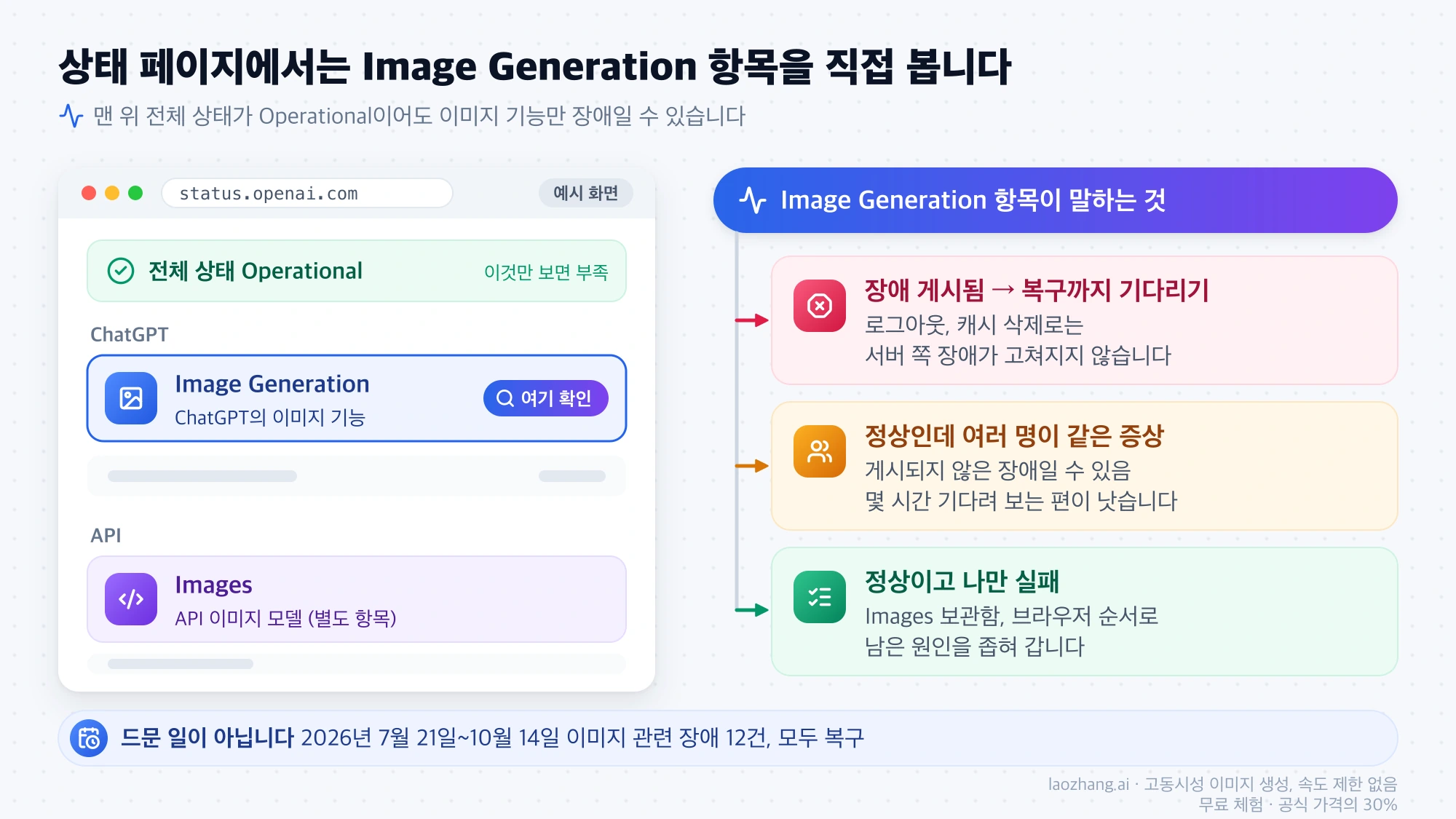Click the orange users icon
Viewport: 1456px width, 819px height.
(x=820, y=451)
